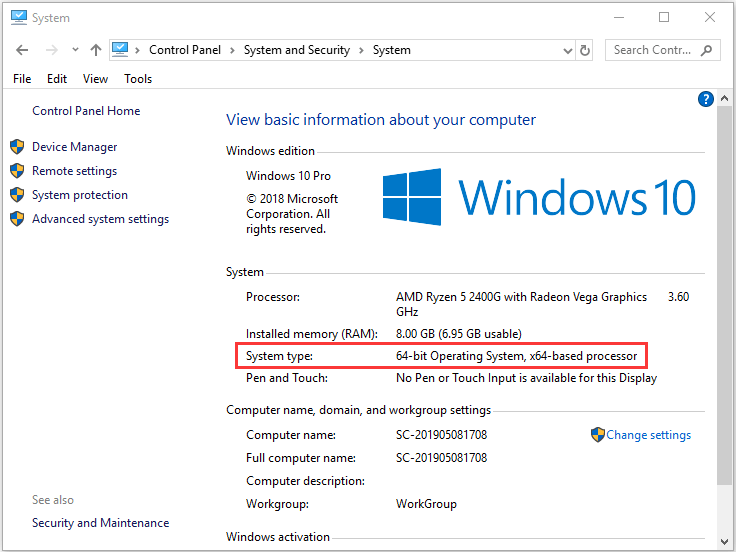Click System breadcrumb in address bar
736x552 pixels.
(x=391, y=50)
